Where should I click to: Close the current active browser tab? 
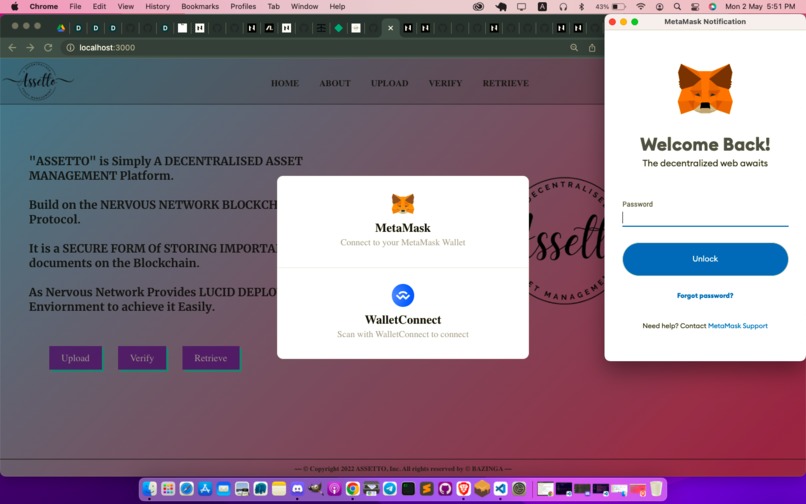390,28
